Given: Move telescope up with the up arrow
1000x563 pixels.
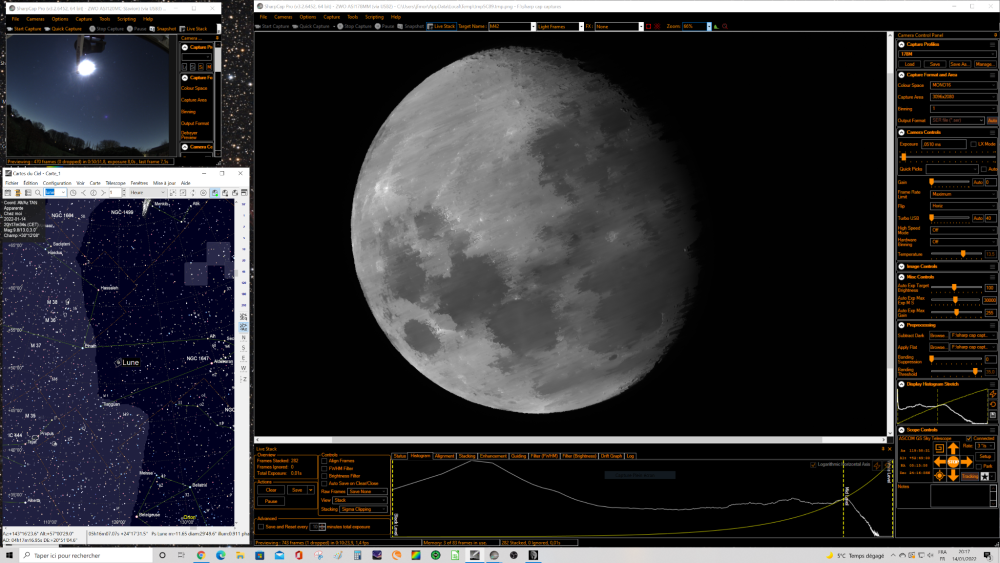Looking at the screenshot, I should pyautogui.click(x=953, y=448).
